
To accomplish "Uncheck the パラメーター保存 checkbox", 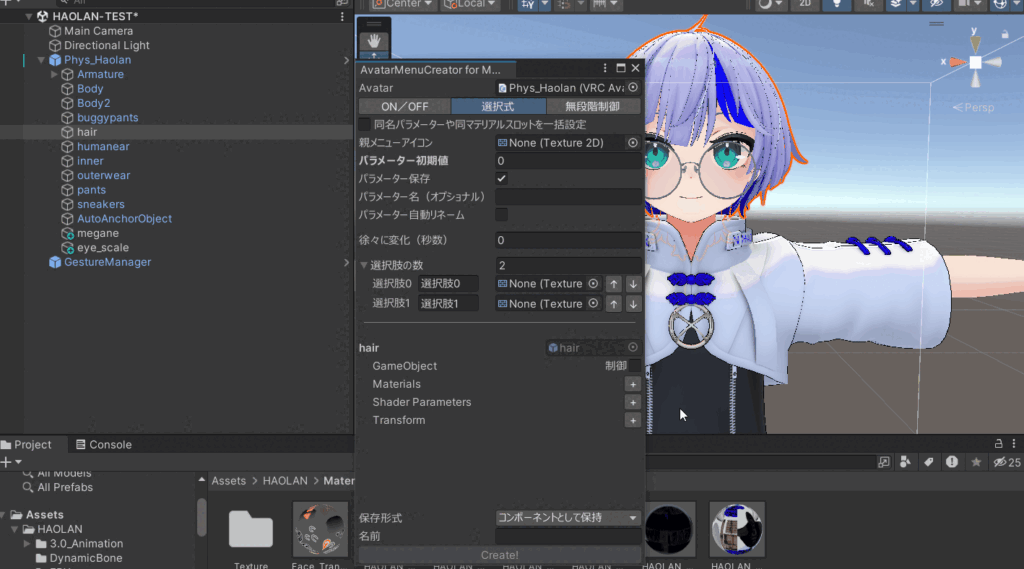I will click(x=501, y=178).
